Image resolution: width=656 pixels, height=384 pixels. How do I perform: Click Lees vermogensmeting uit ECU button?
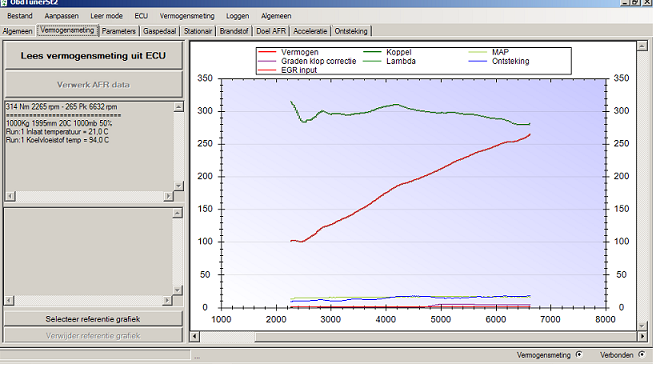tap(93, 55)
